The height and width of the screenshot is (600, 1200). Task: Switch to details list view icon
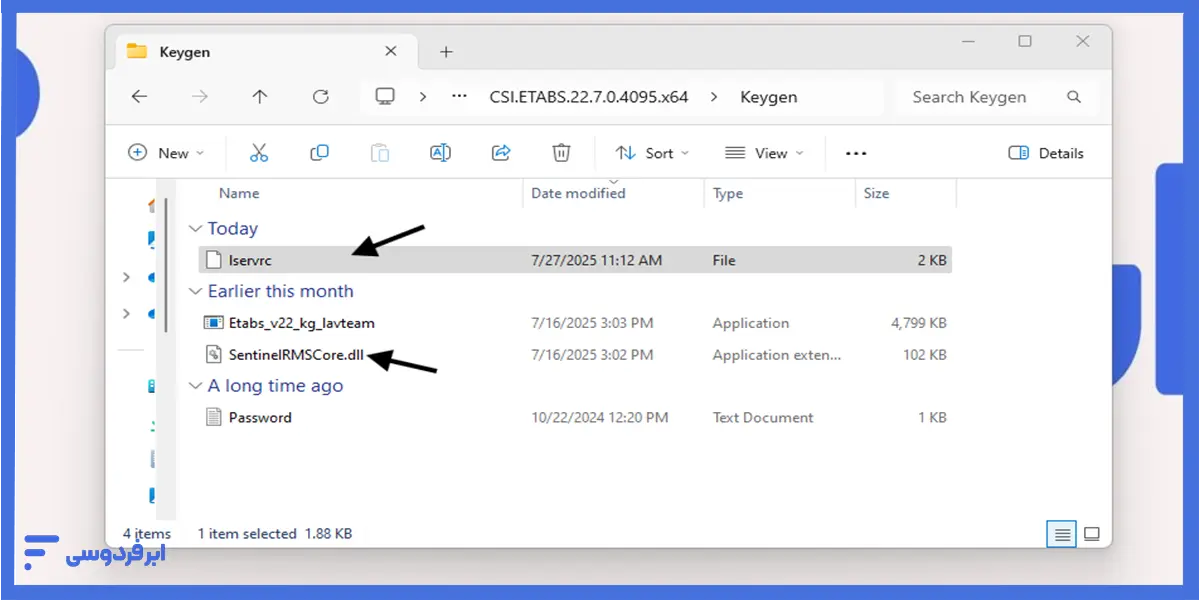[x=1062, y=535]
